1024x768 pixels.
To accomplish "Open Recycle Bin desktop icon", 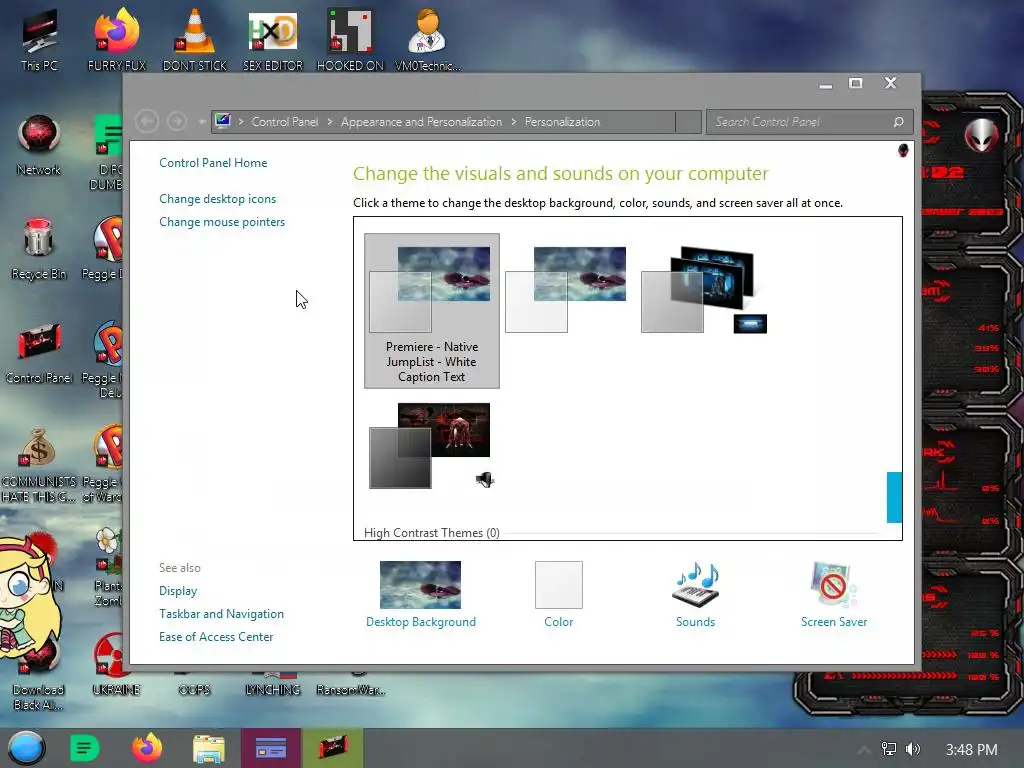I will pyautogui.click(x=39, y=249).
